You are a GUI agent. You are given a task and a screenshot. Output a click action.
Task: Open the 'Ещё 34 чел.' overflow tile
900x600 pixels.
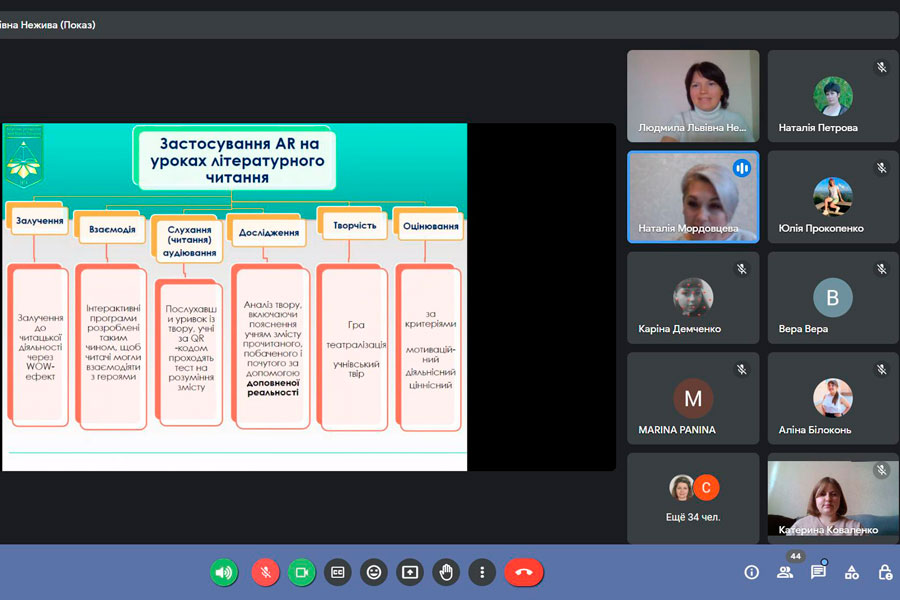tap(693, 498)
